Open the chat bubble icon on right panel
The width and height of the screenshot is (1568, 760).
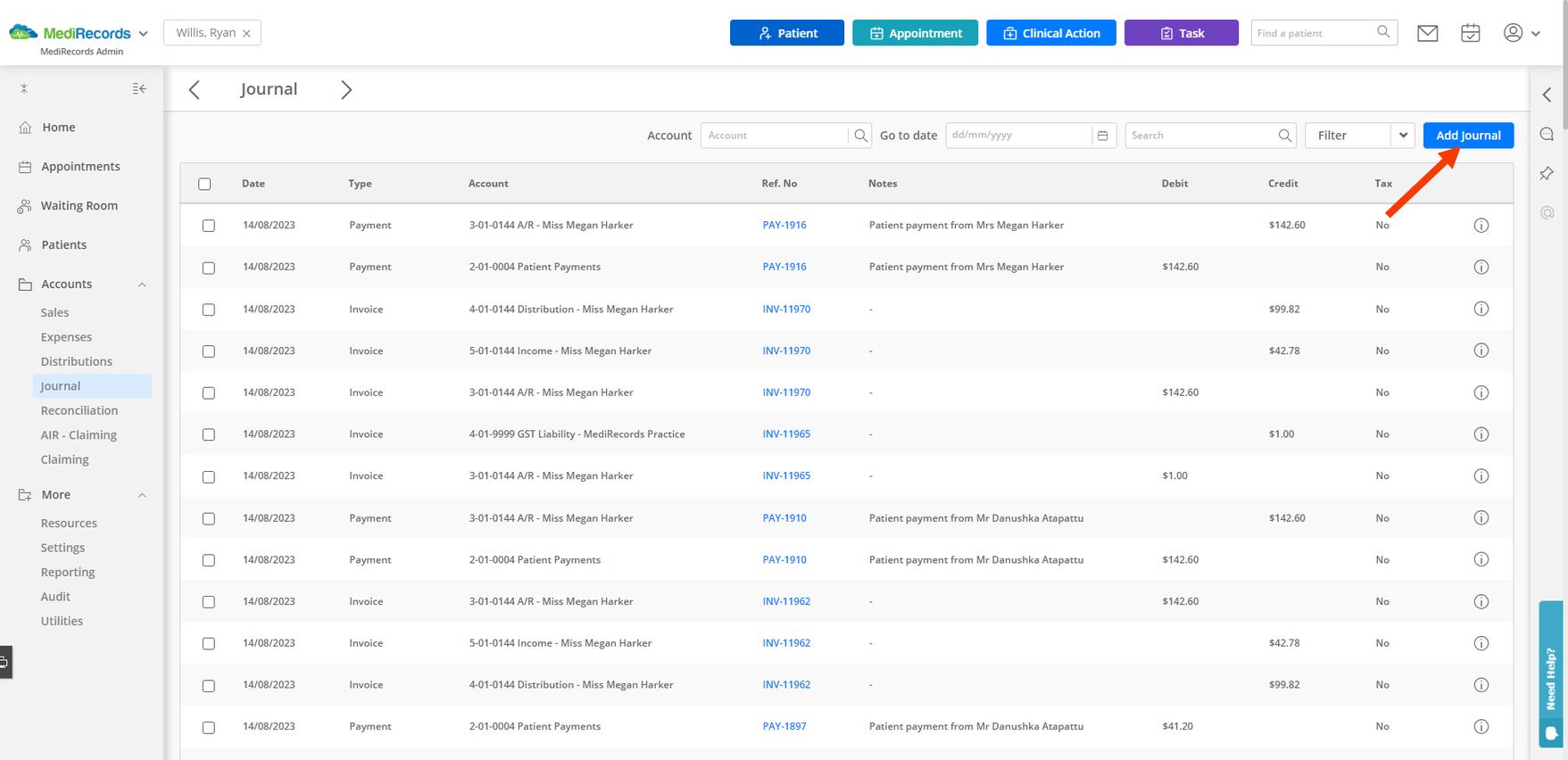(x=1547, y=134)
